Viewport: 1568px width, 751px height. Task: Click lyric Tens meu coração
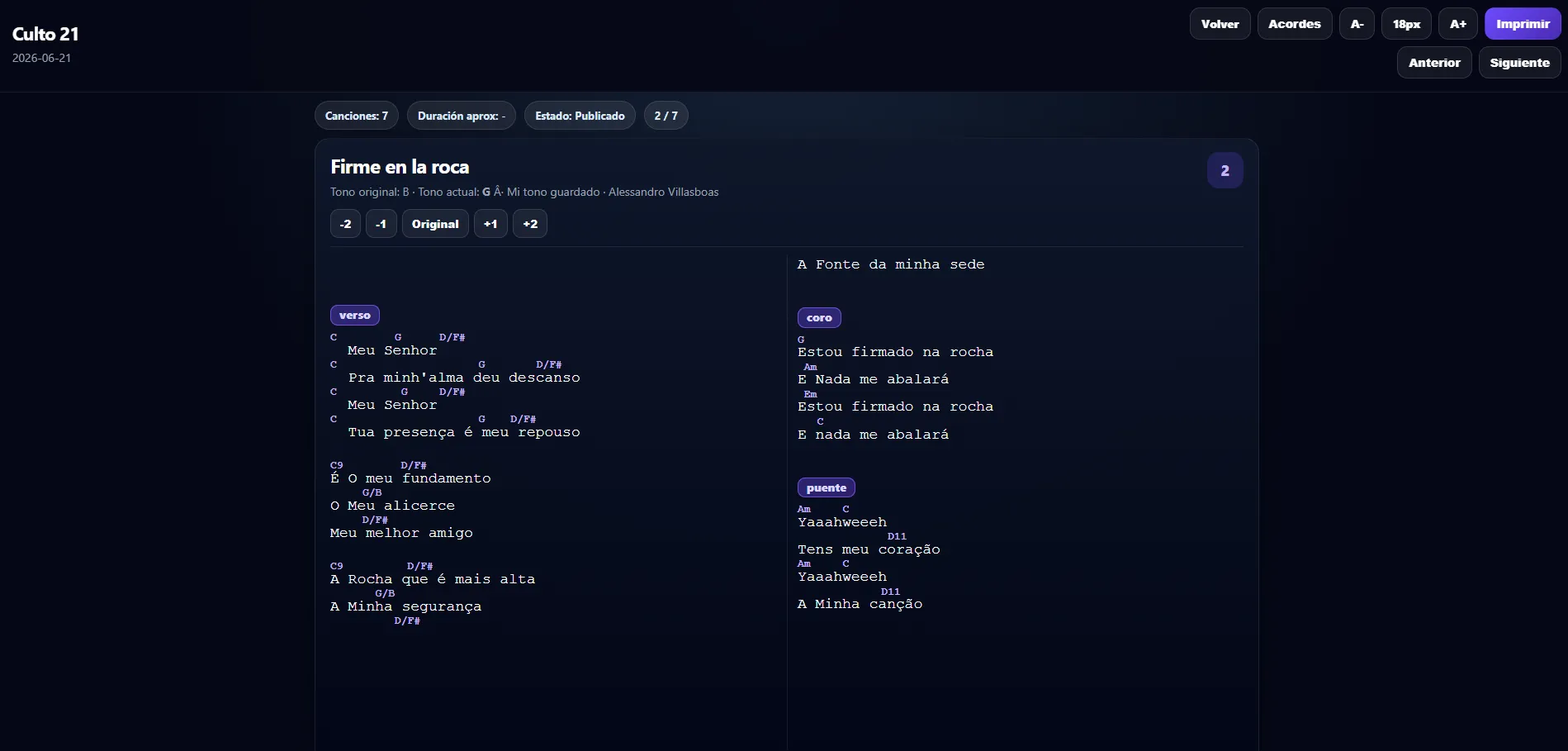click(x=869, y=549)
